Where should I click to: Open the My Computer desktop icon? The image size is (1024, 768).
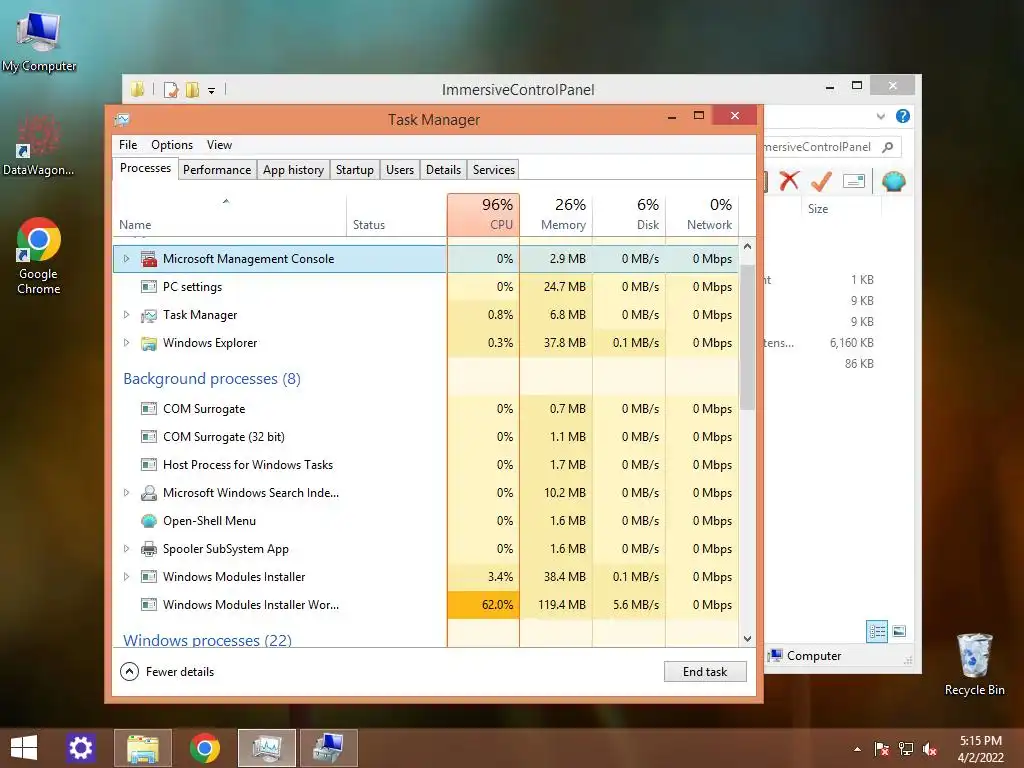click(x=39, y=41)
